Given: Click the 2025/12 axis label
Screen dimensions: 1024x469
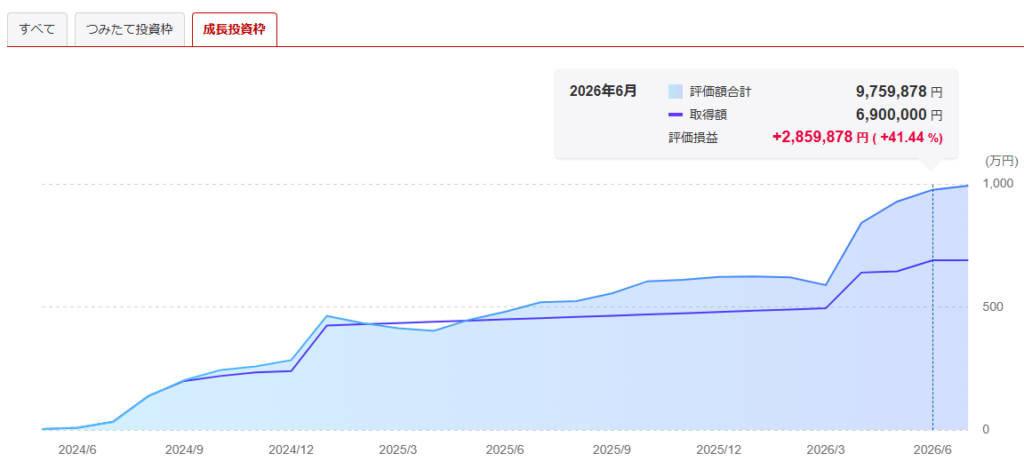Looking at the screenshot, I should [719, 451].
